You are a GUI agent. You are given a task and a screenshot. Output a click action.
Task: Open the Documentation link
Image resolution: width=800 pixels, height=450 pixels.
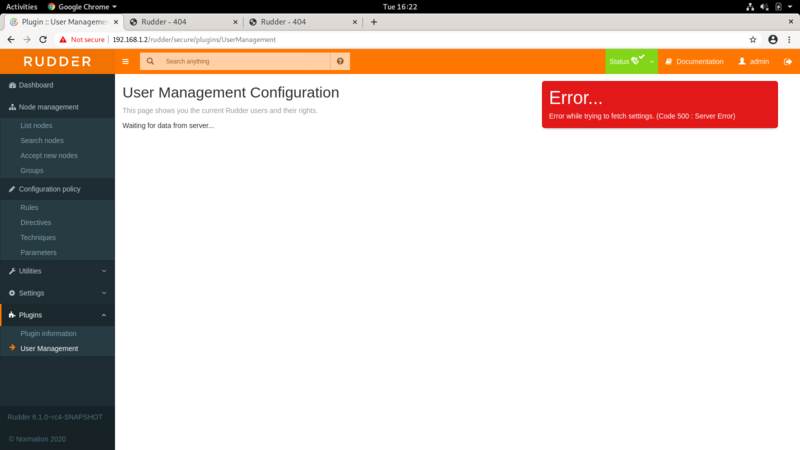(694, 61)
